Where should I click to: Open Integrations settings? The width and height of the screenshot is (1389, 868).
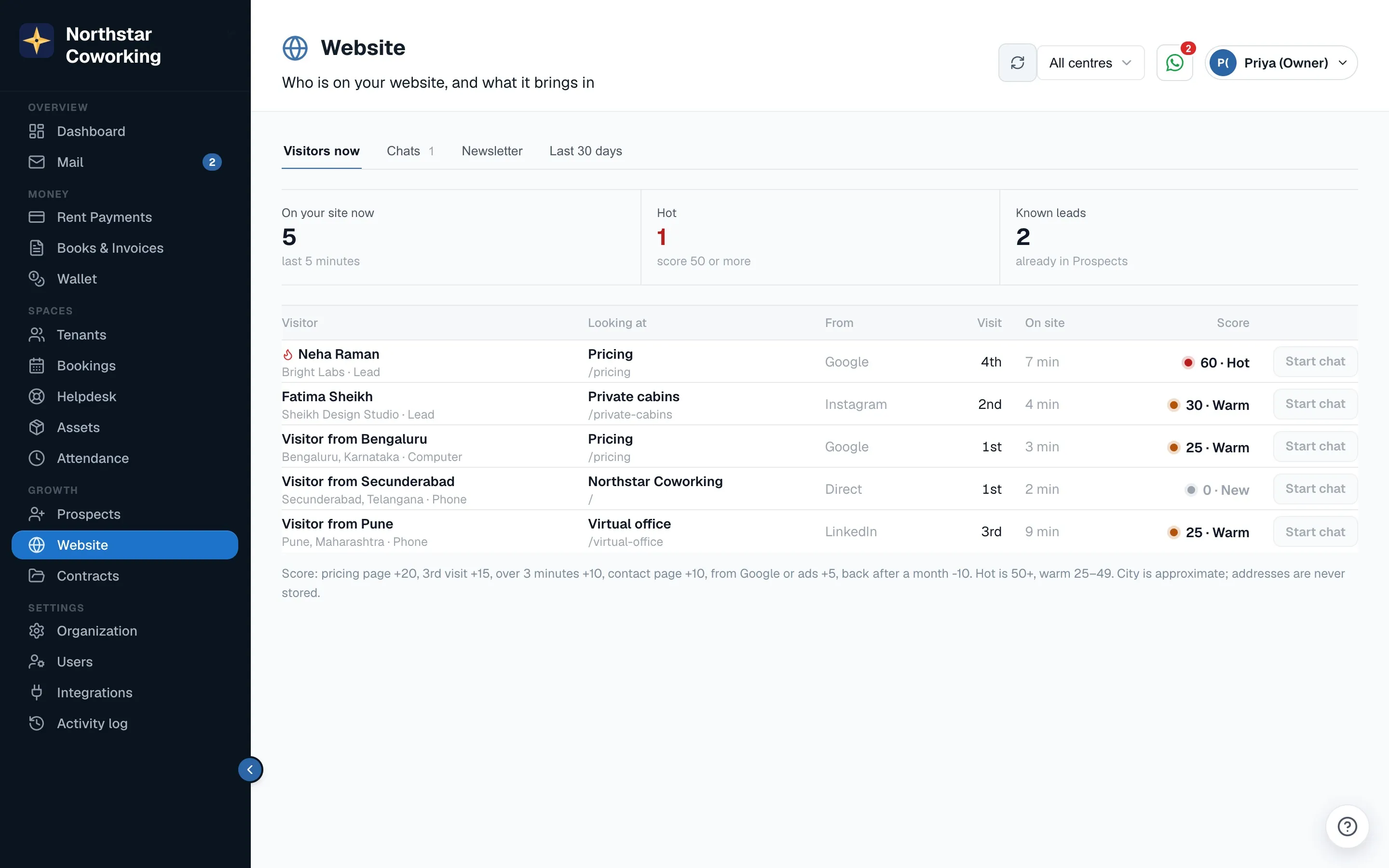[124, 692]
